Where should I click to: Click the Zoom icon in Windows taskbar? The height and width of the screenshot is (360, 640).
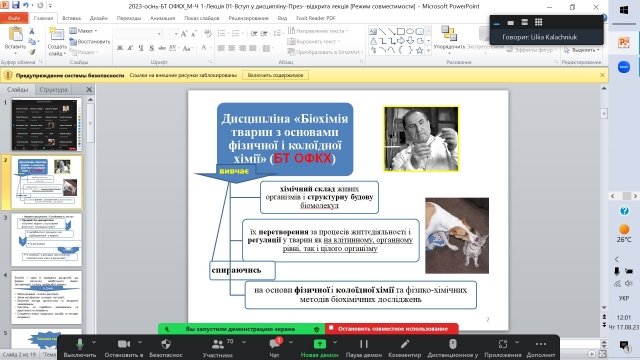tap(624, 67)
